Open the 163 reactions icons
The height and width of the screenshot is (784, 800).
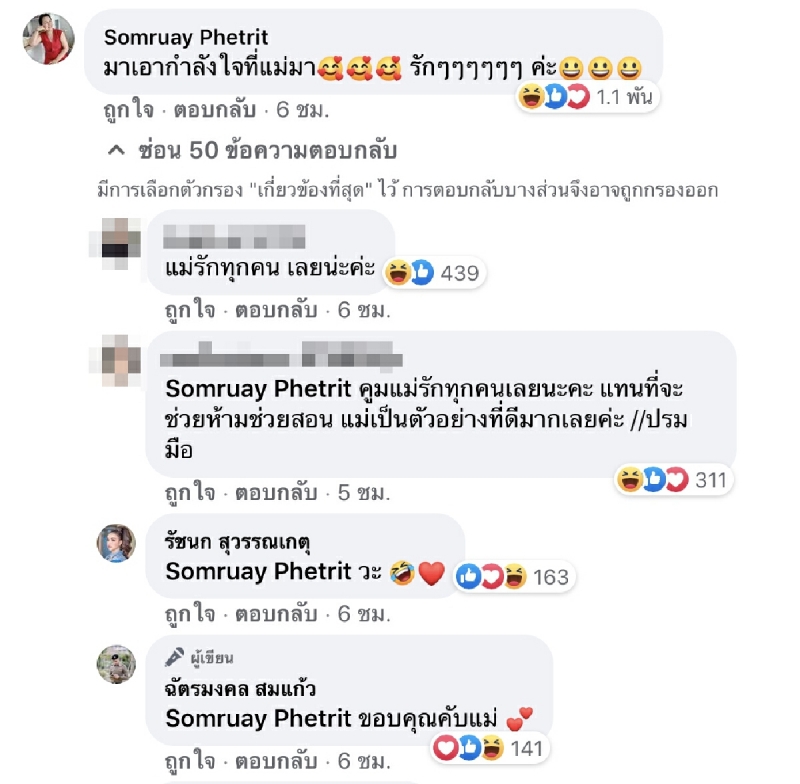491,577
